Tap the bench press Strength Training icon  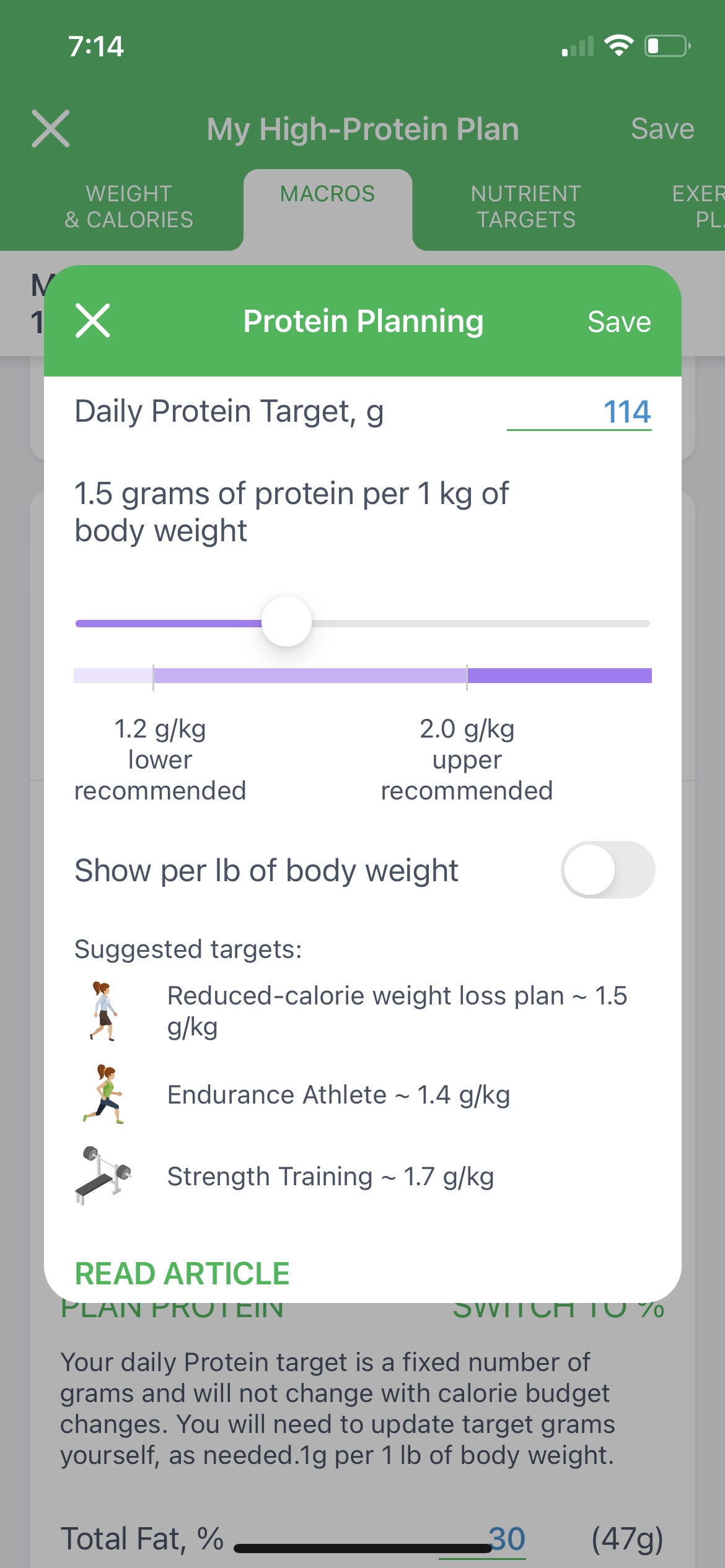(103, 1175)
